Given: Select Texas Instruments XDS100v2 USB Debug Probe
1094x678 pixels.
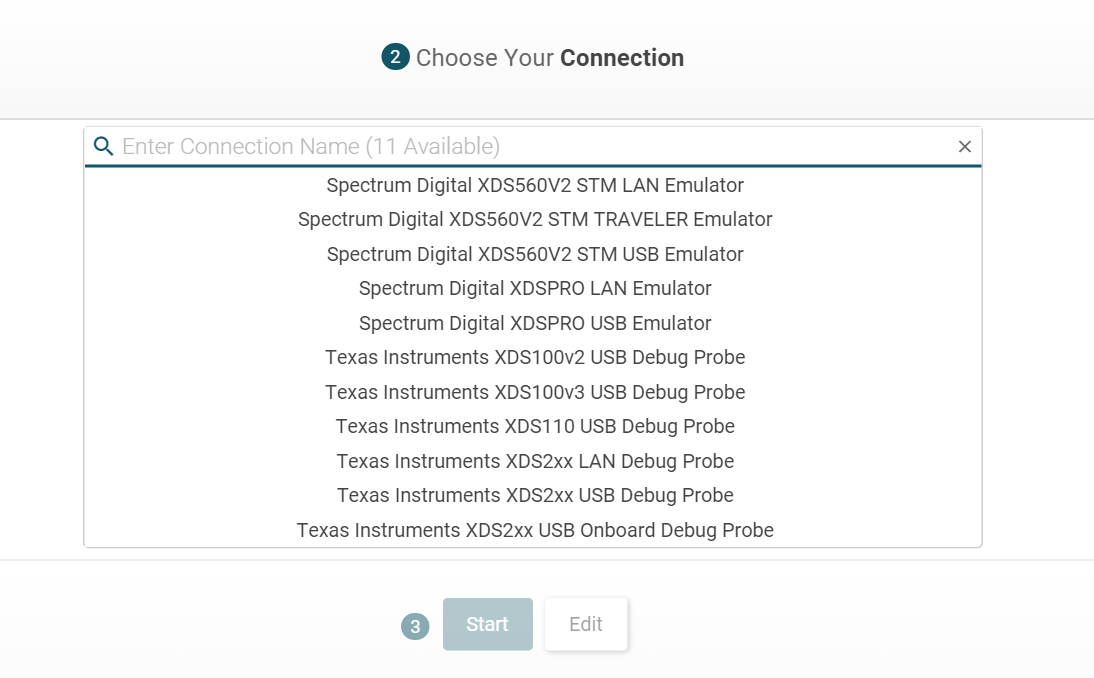Looking at the screenshot, I should [x=535, y=357].
